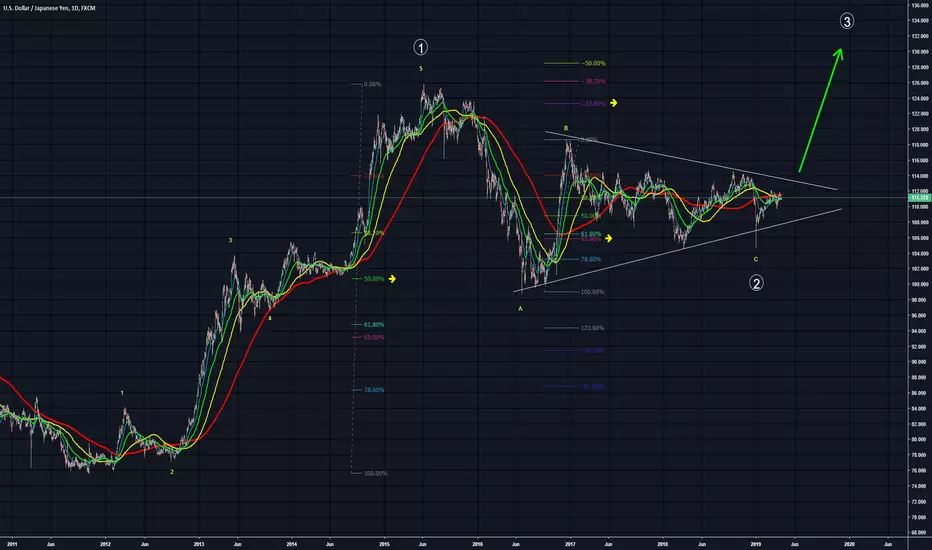The height and width of the screenshot is (550, 932).
Task: Select the circled 3 wave label
Action: point(847,21)
